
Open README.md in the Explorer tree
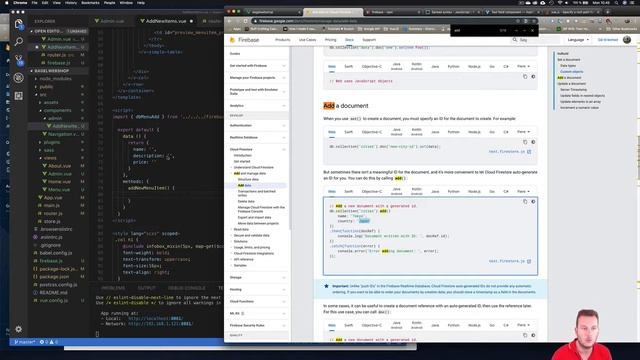53,293
